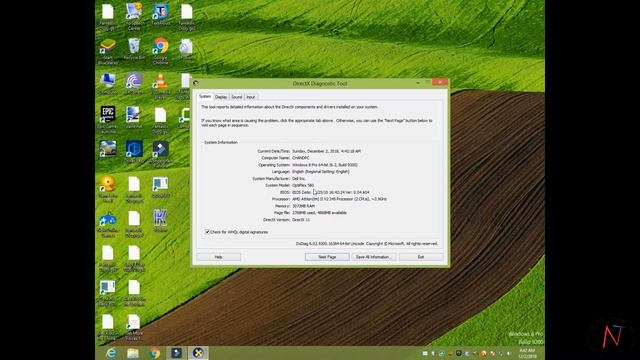The width and height of the screenshot is (640, 360).
Task: Click the Processor value AMD Athlon text
Action: [340, 199]
